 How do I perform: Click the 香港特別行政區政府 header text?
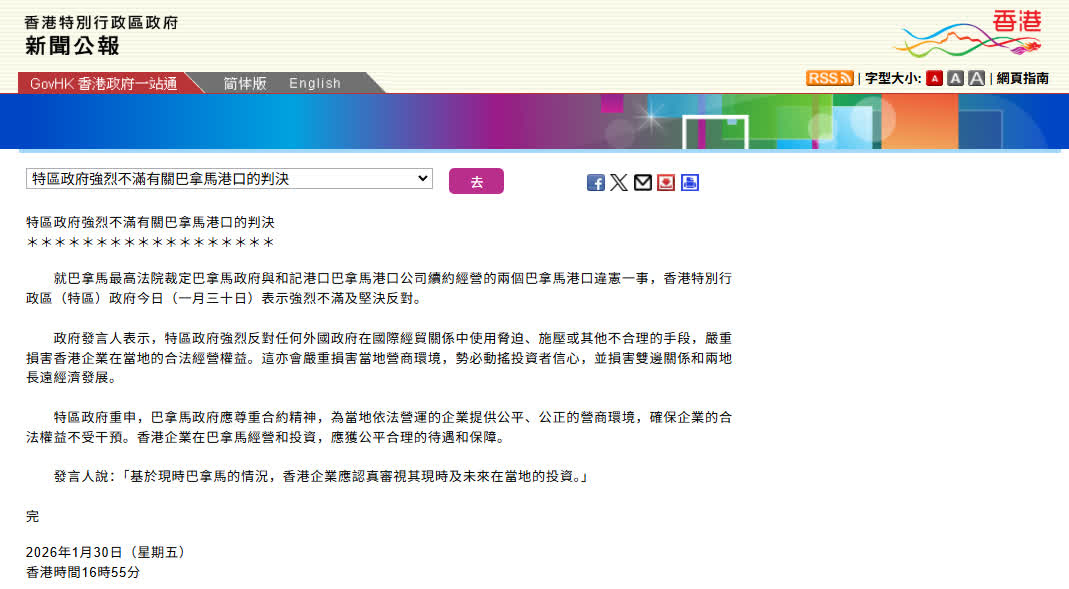point(101,22)
